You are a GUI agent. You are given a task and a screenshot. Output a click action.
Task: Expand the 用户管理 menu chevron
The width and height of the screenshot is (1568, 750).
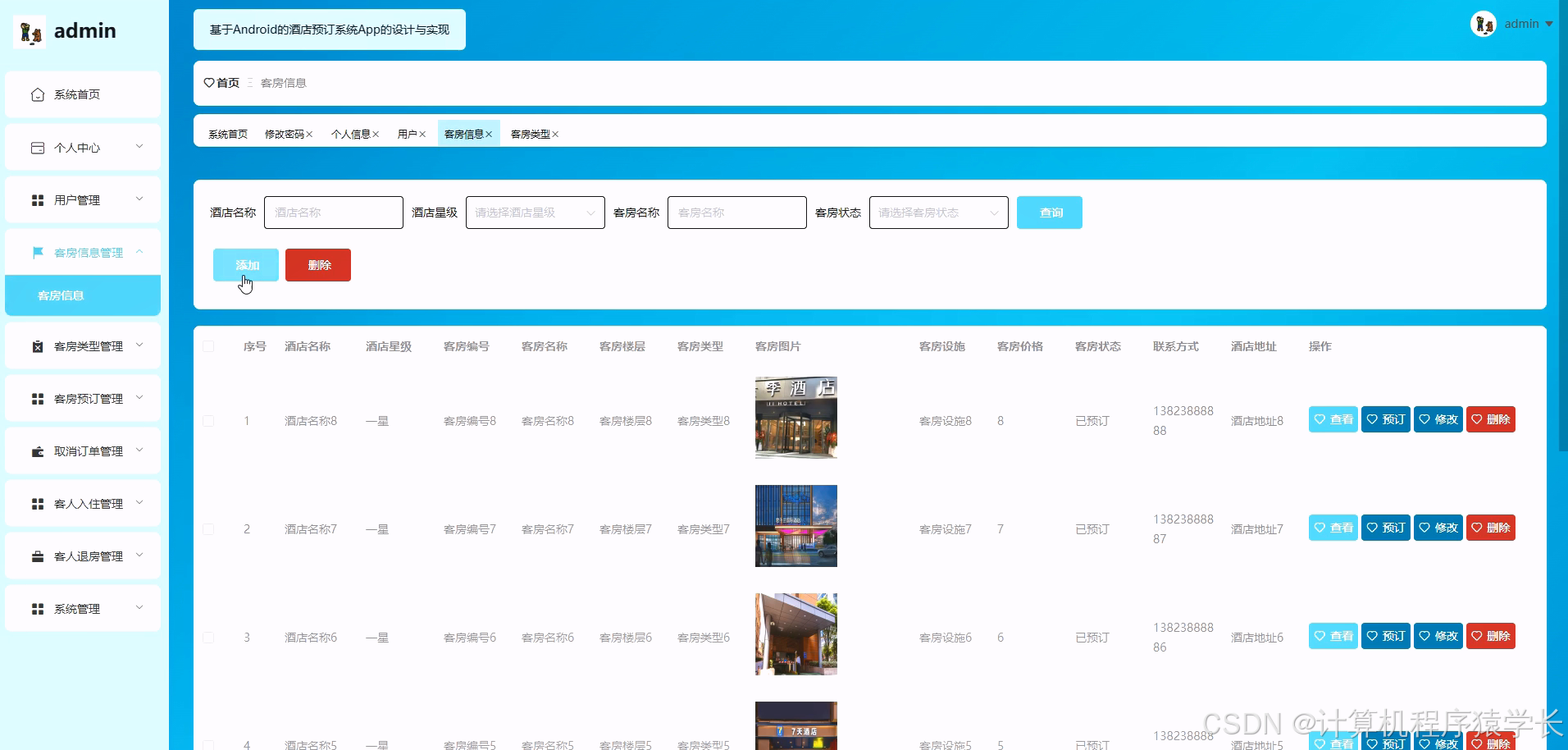pos(139,199)
